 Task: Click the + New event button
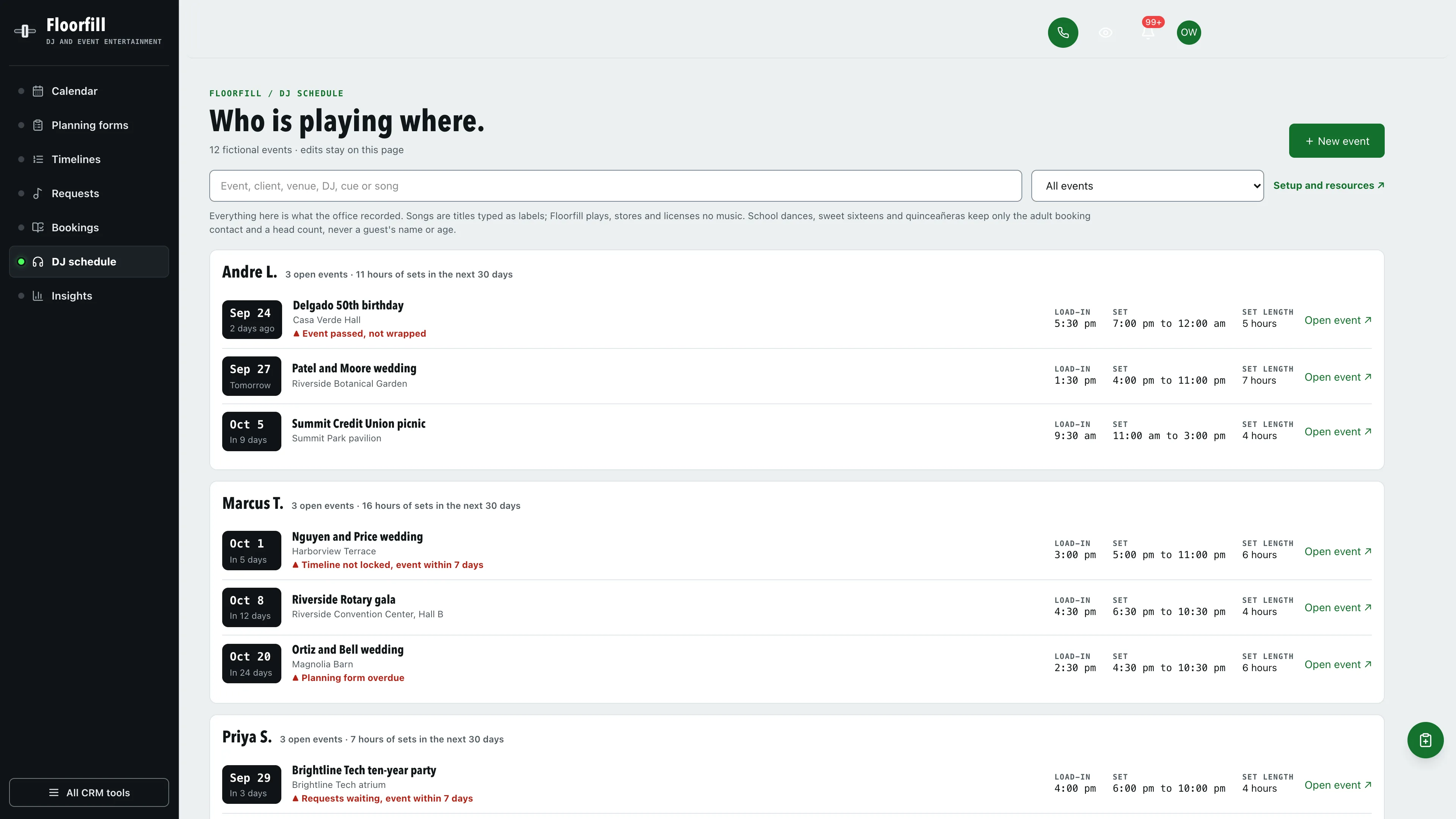pyautogui.click(x=1336, y=141)
